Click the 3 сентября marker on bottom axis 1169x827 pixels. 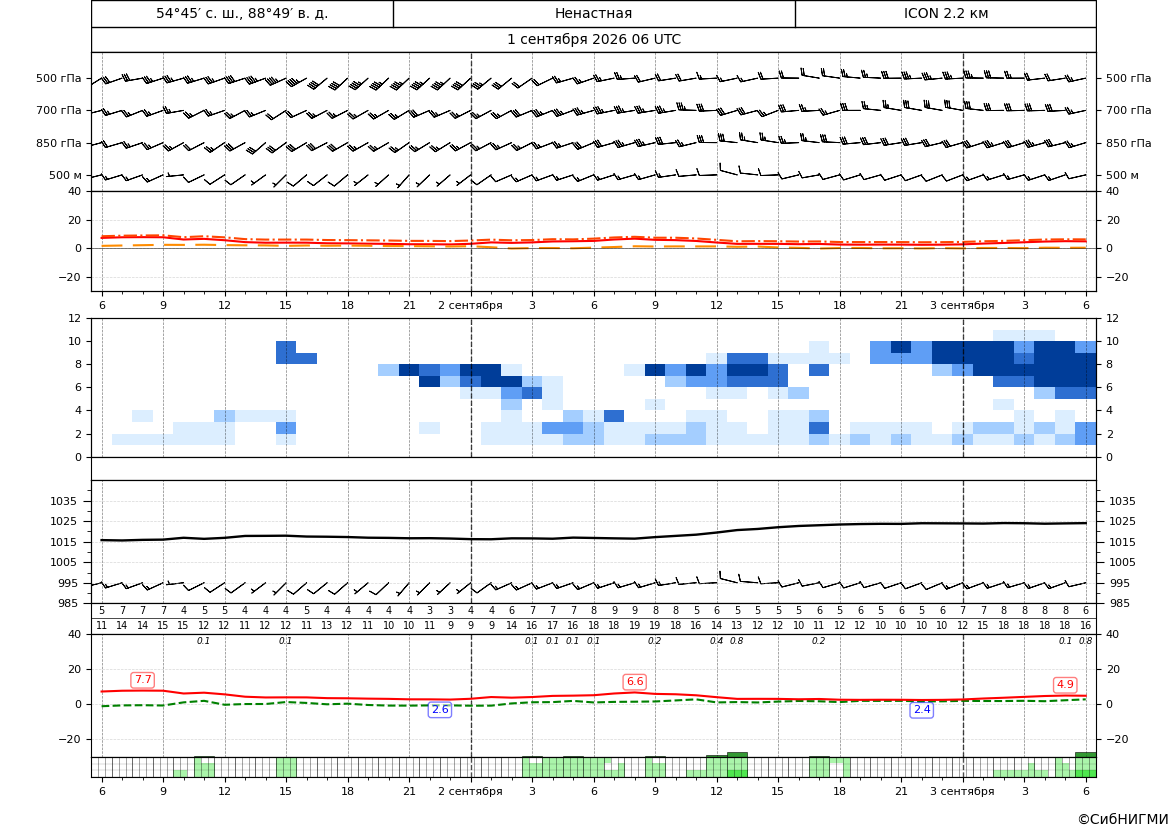[962, 791]
